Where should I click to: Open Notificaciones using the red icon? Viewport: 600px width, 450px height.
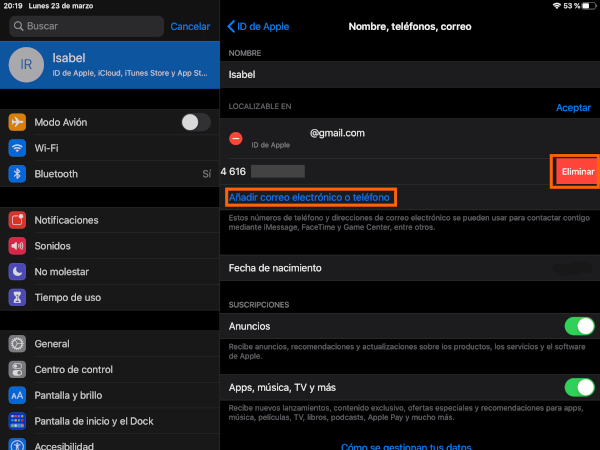(x=17, y=220)
